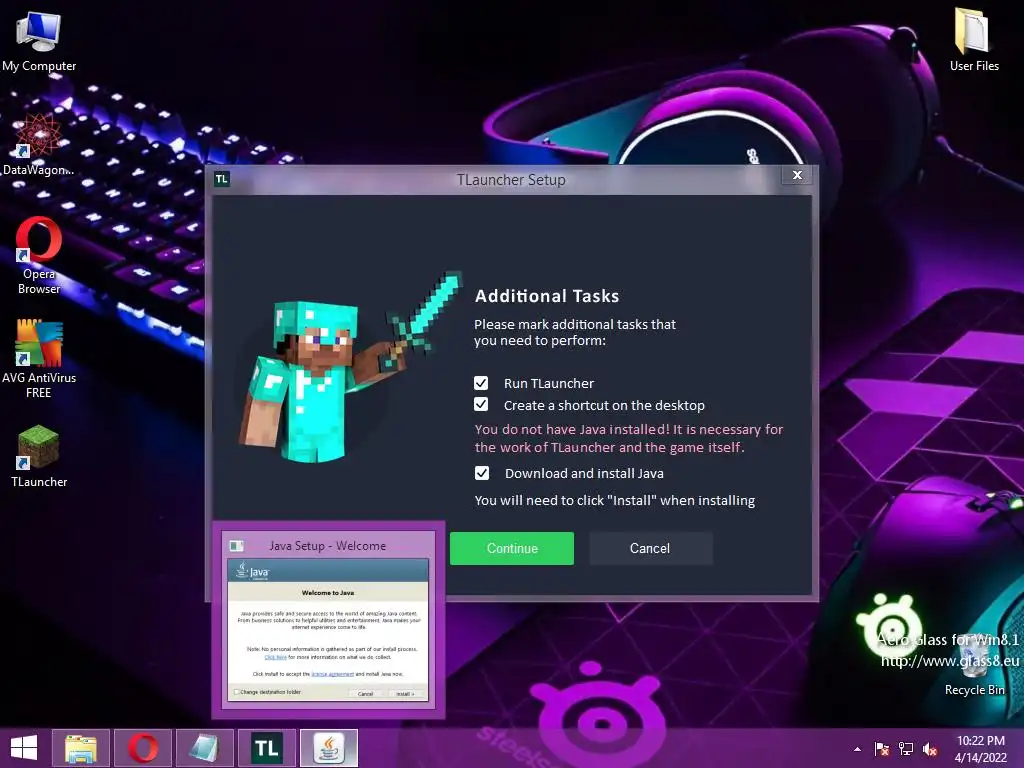1024x768 pixels.
Task: Click the Download and install Java label
Action: click(x=584, y=473)
